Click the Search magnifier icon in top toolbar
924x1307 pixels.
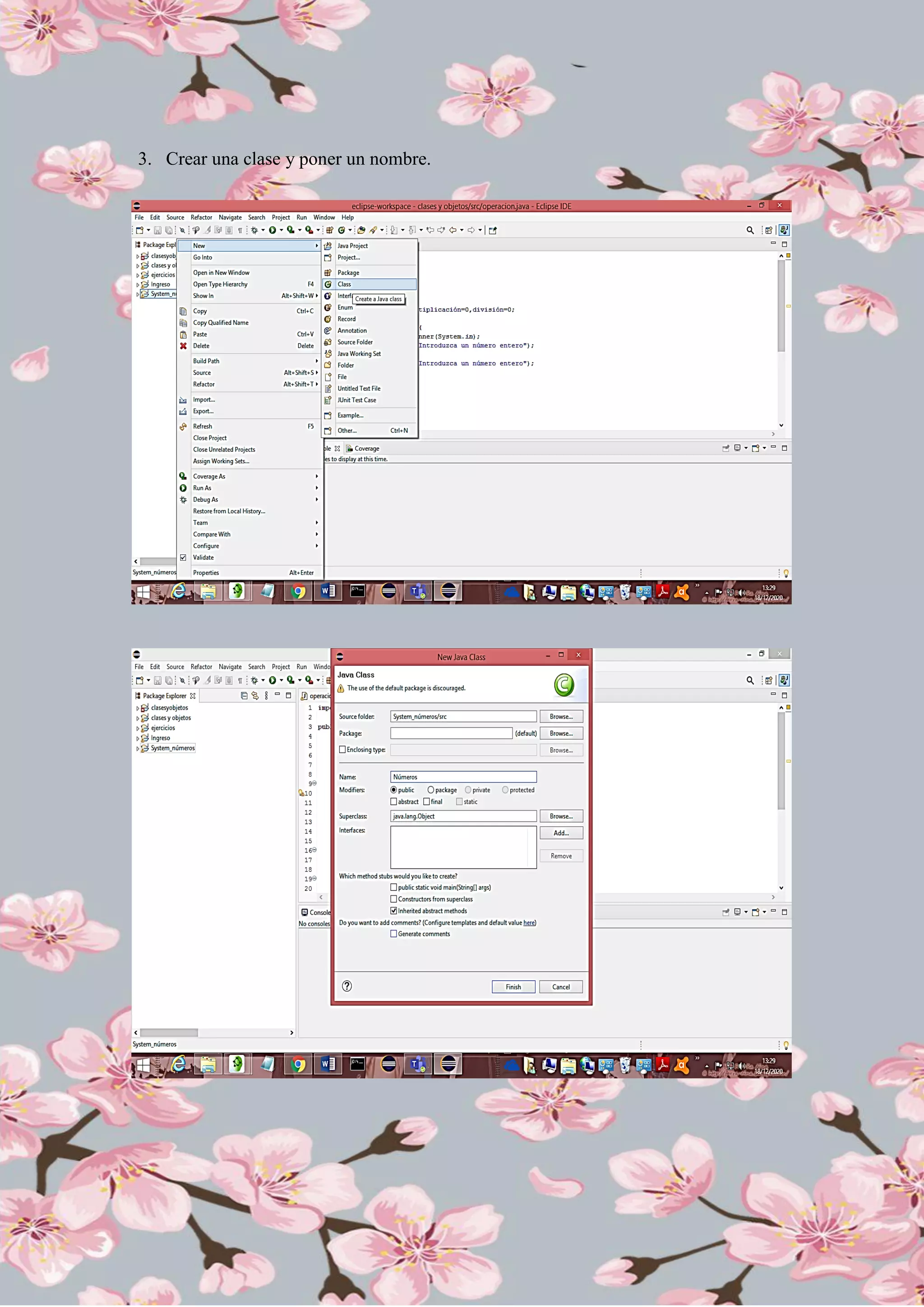click(750, 231)
